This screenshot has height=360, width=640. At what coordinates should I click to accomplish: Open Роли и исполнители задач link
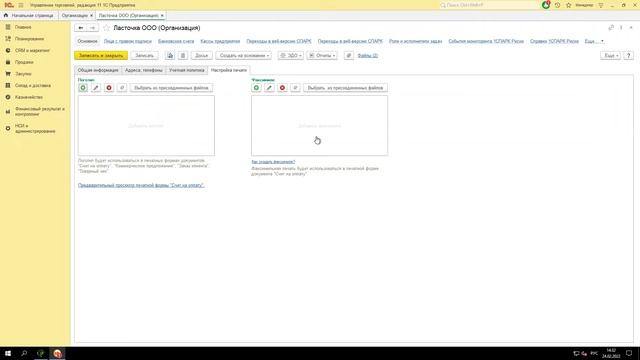pyautogui.click(x=416, y=41)
